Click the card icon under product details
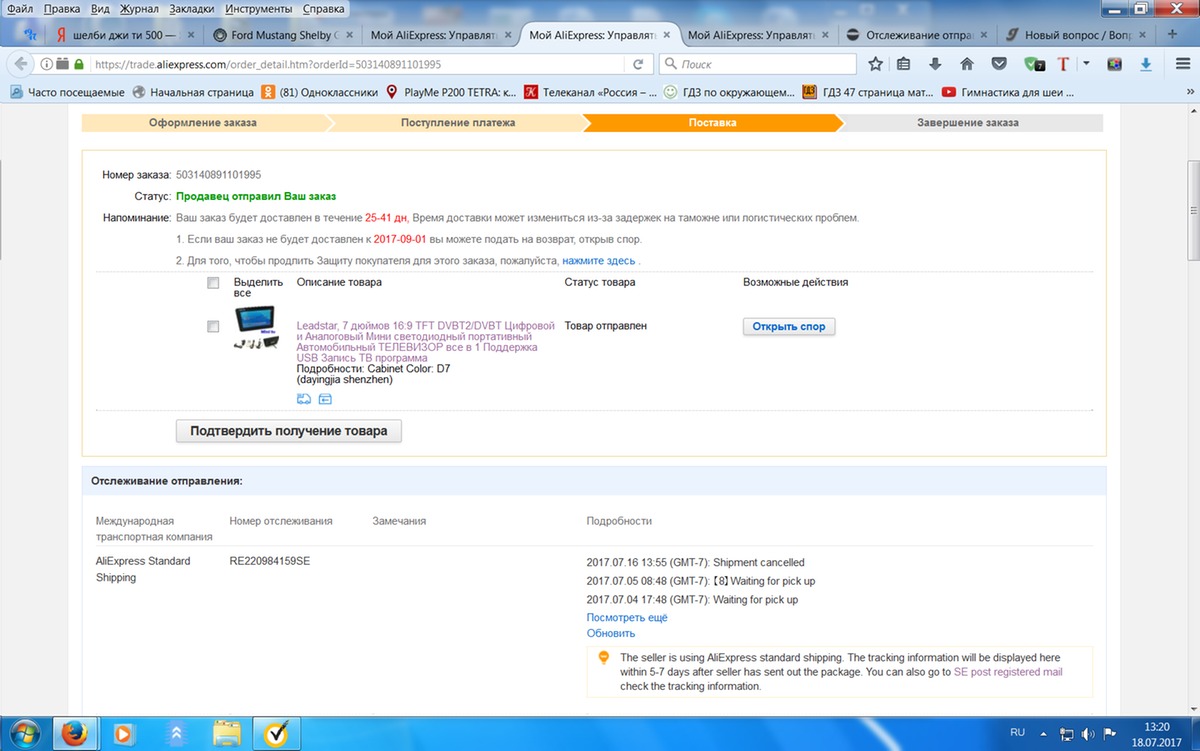 tap(325, 399)
